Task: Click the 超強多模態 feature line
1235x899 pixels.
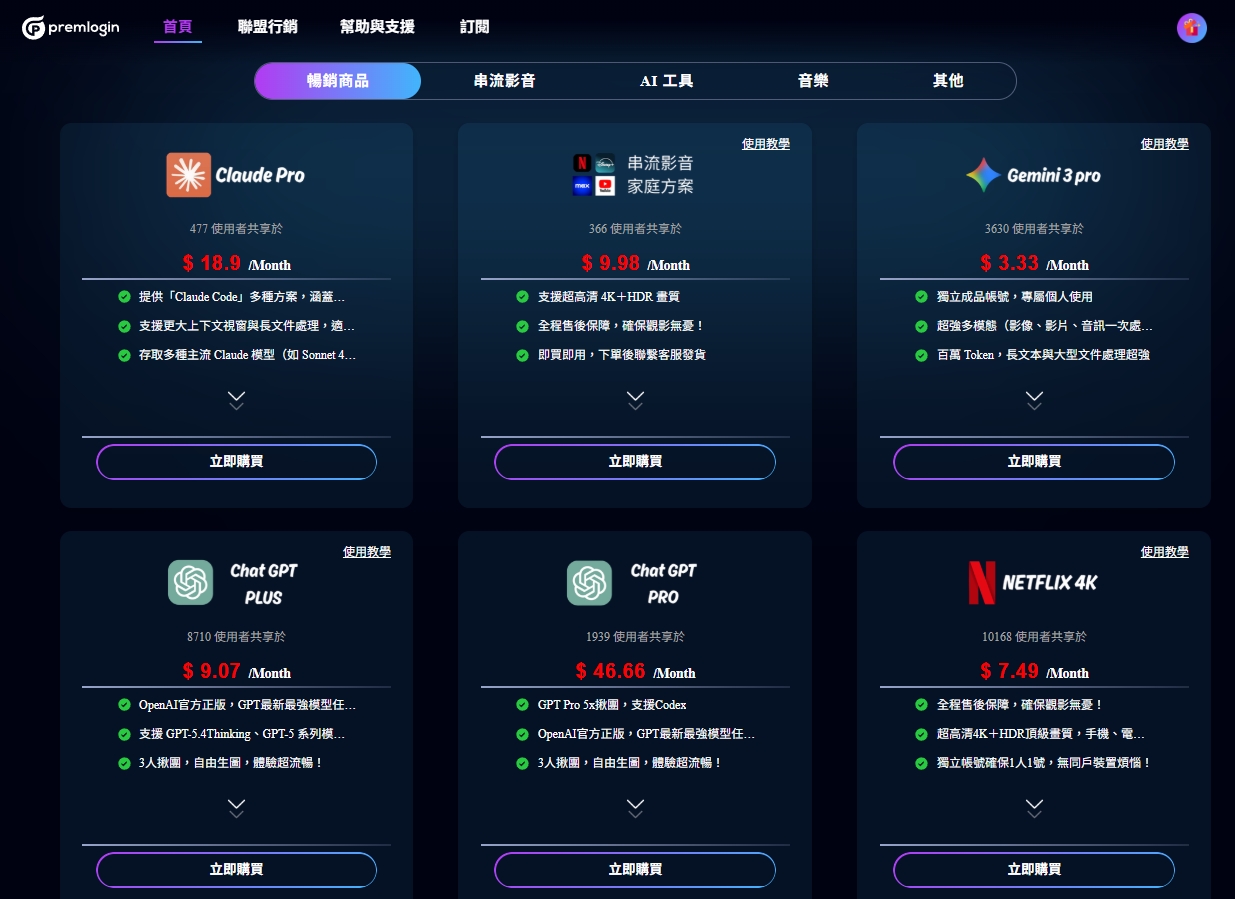Action: 1044,326
